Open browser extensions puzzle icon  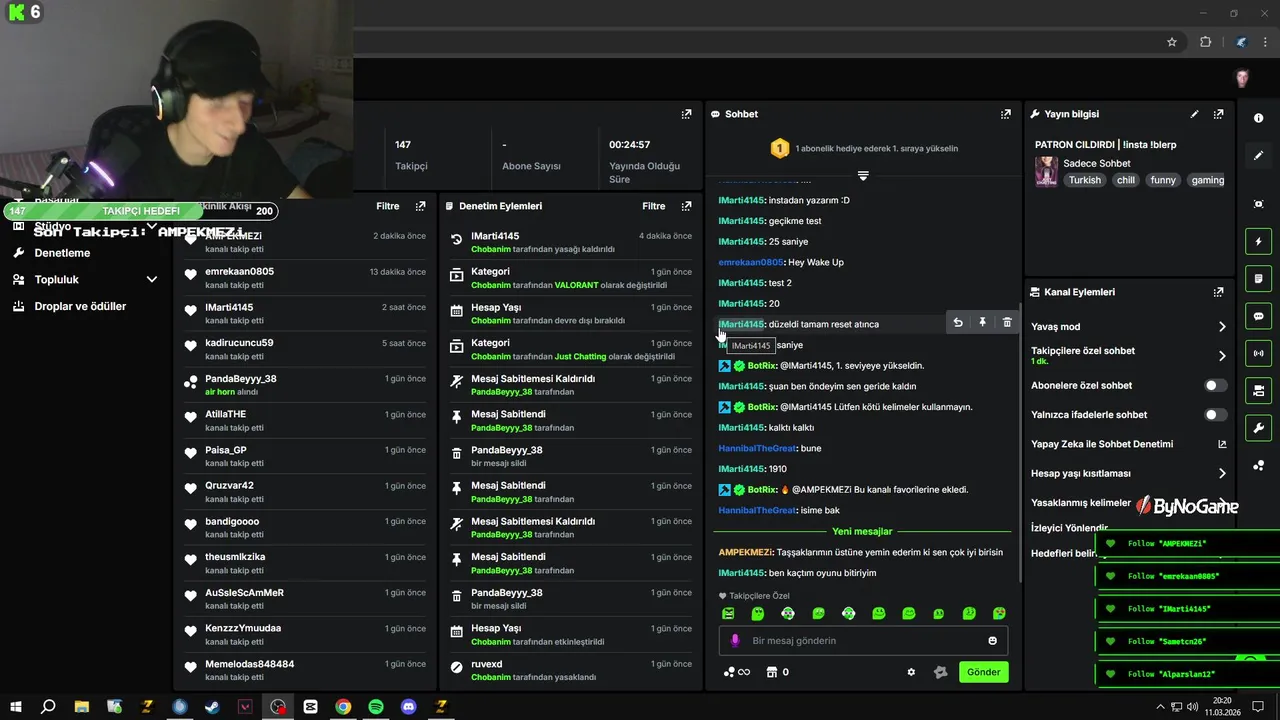click(1205, 42)
